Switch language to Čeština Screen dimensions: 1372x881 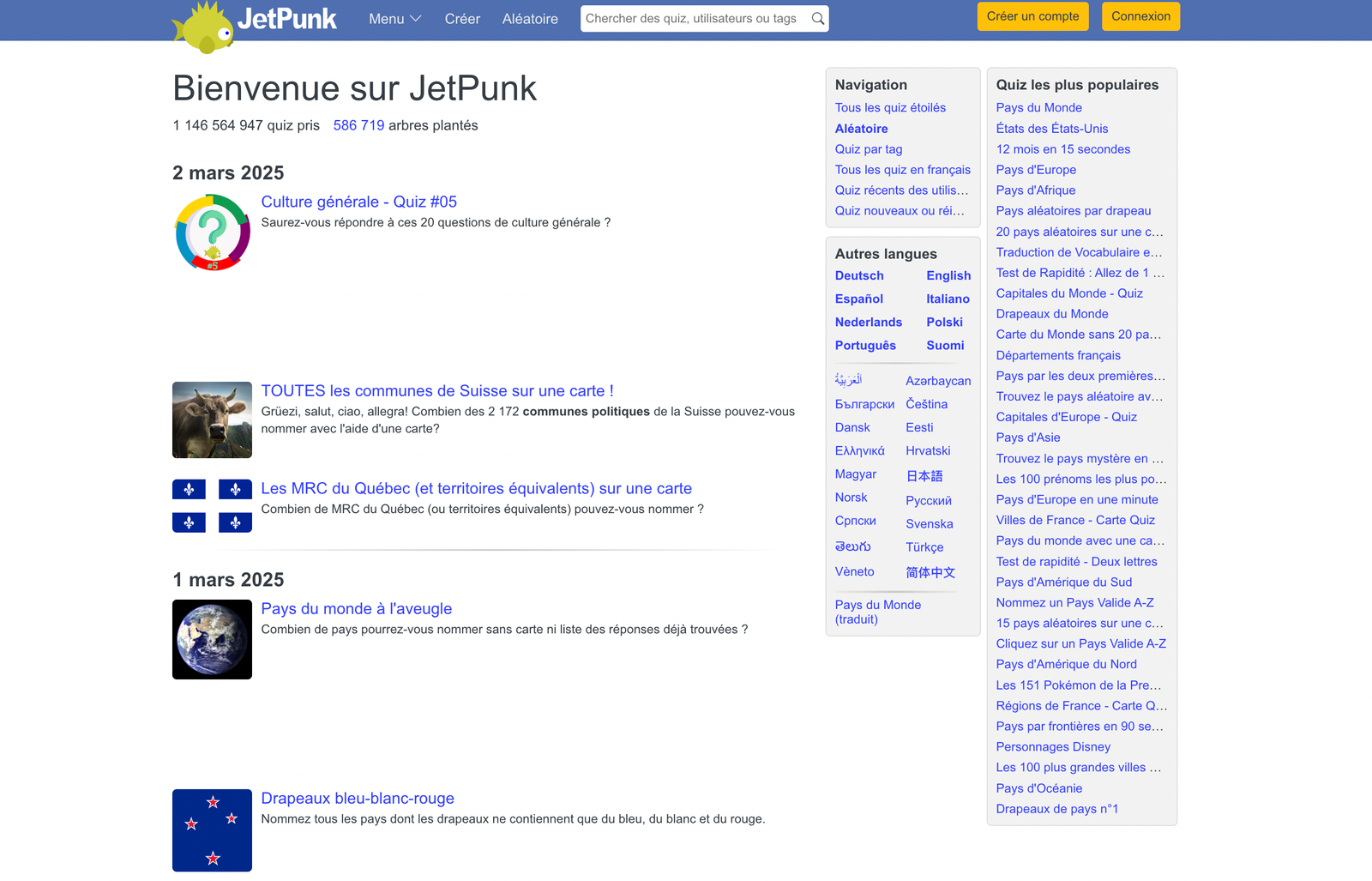point(926,404)
